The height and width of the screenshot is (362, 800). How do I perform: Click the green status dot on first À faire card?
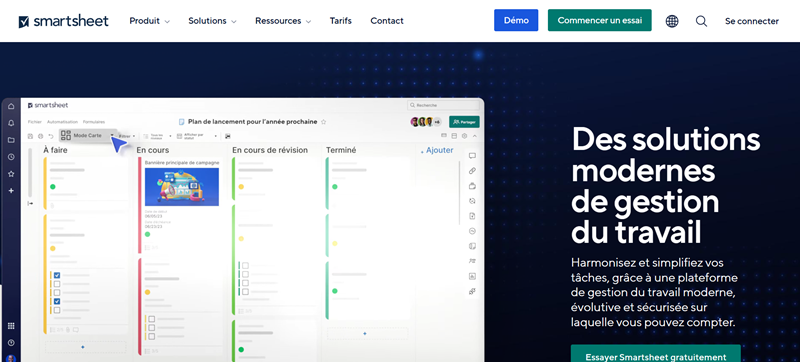coord(53,187)
